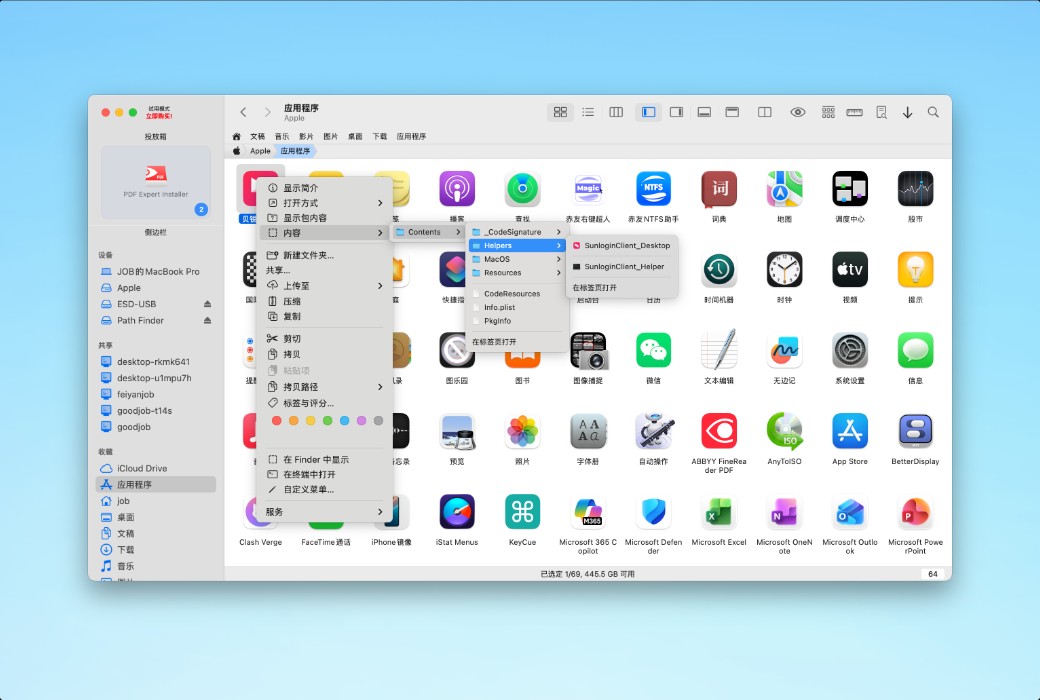1040x700 pixels.
Task: Expand 打开方式 submenu
Action: 325,203
